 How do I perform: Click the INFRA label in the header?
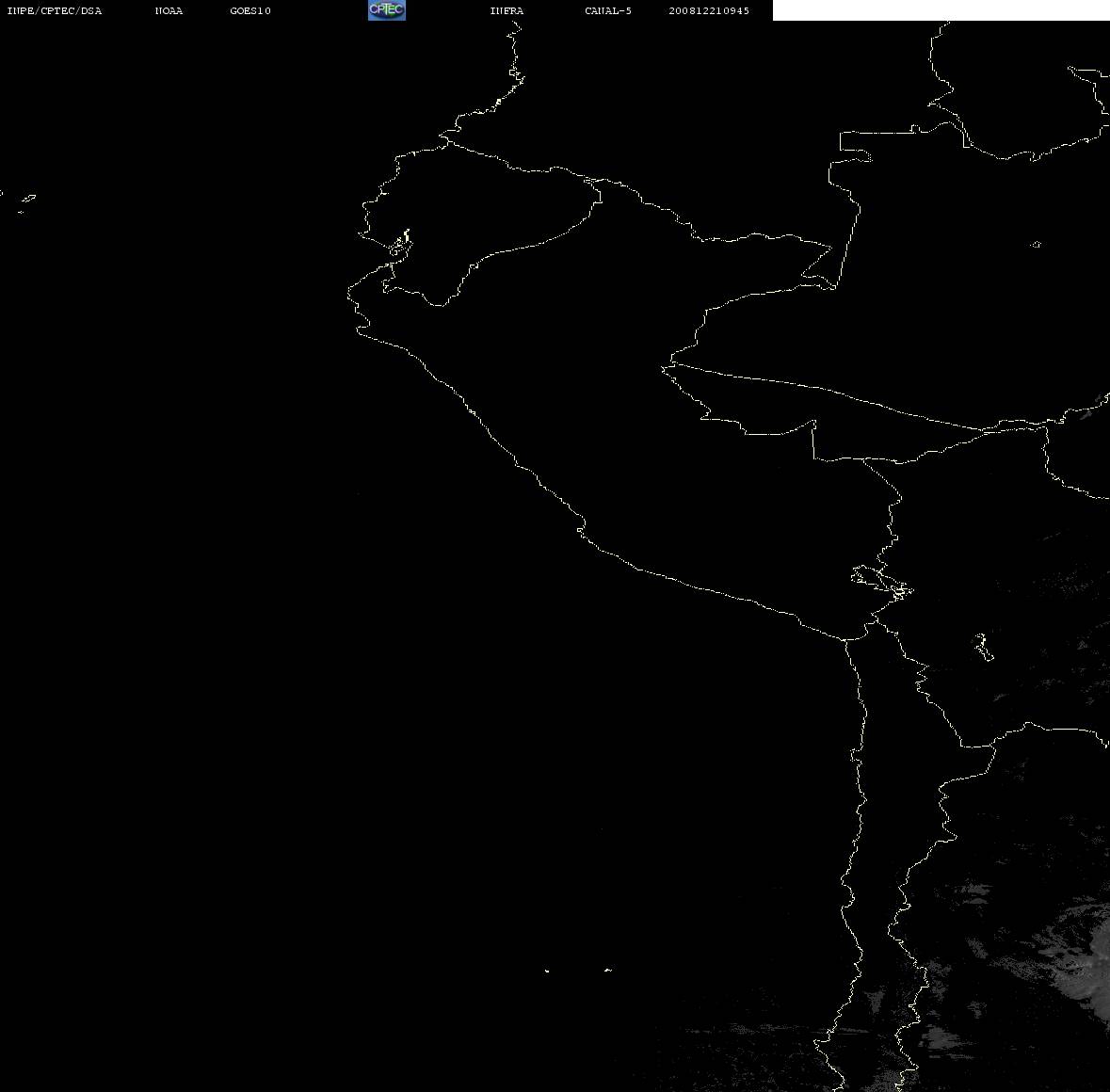pos(507,10)
